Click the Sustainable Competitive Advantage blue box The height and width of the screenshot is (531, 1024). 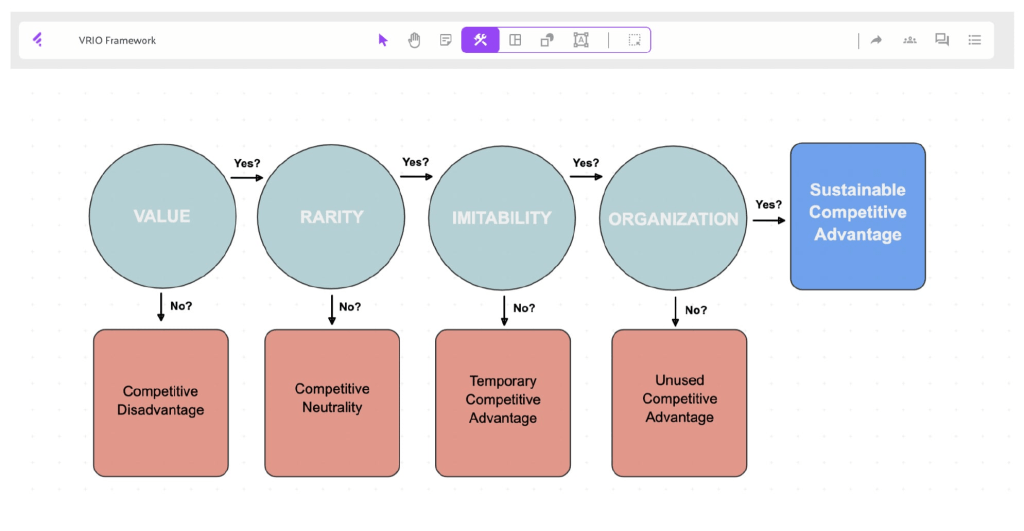(x=857, y=215)
